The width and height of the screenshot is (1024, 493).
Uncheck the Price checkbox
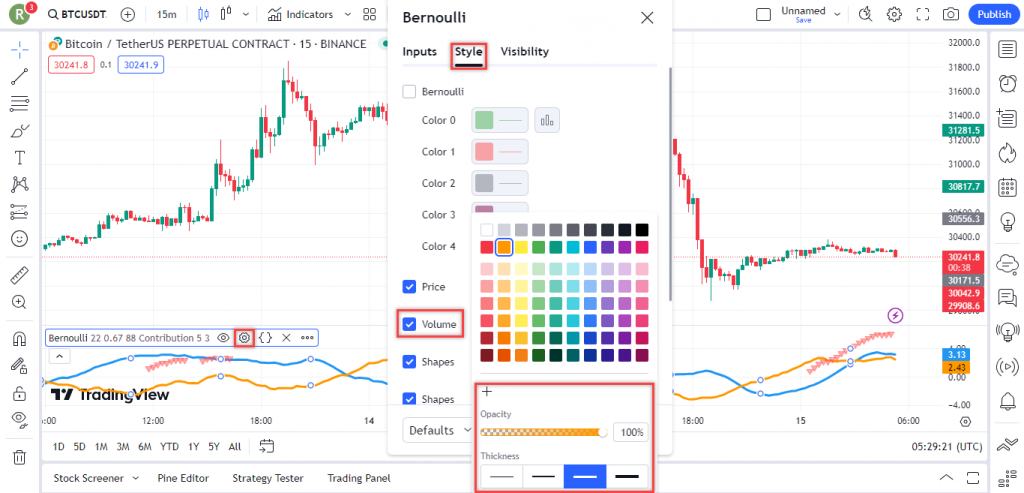click(409, 287)
